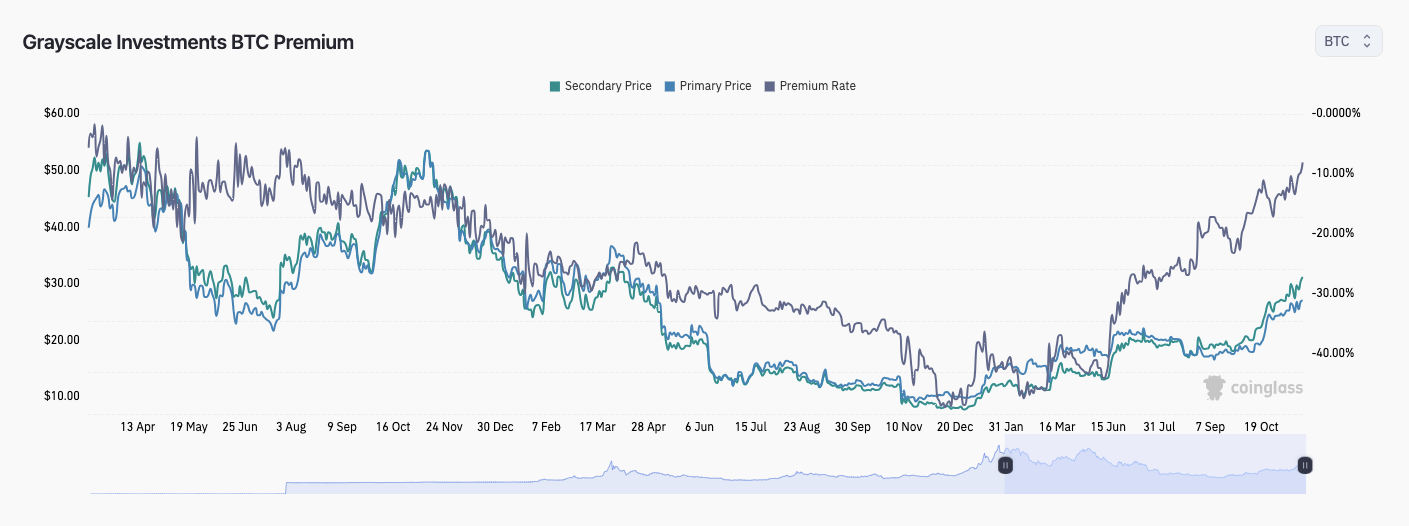Toggle the Secondary Price series label

point(607,86)
